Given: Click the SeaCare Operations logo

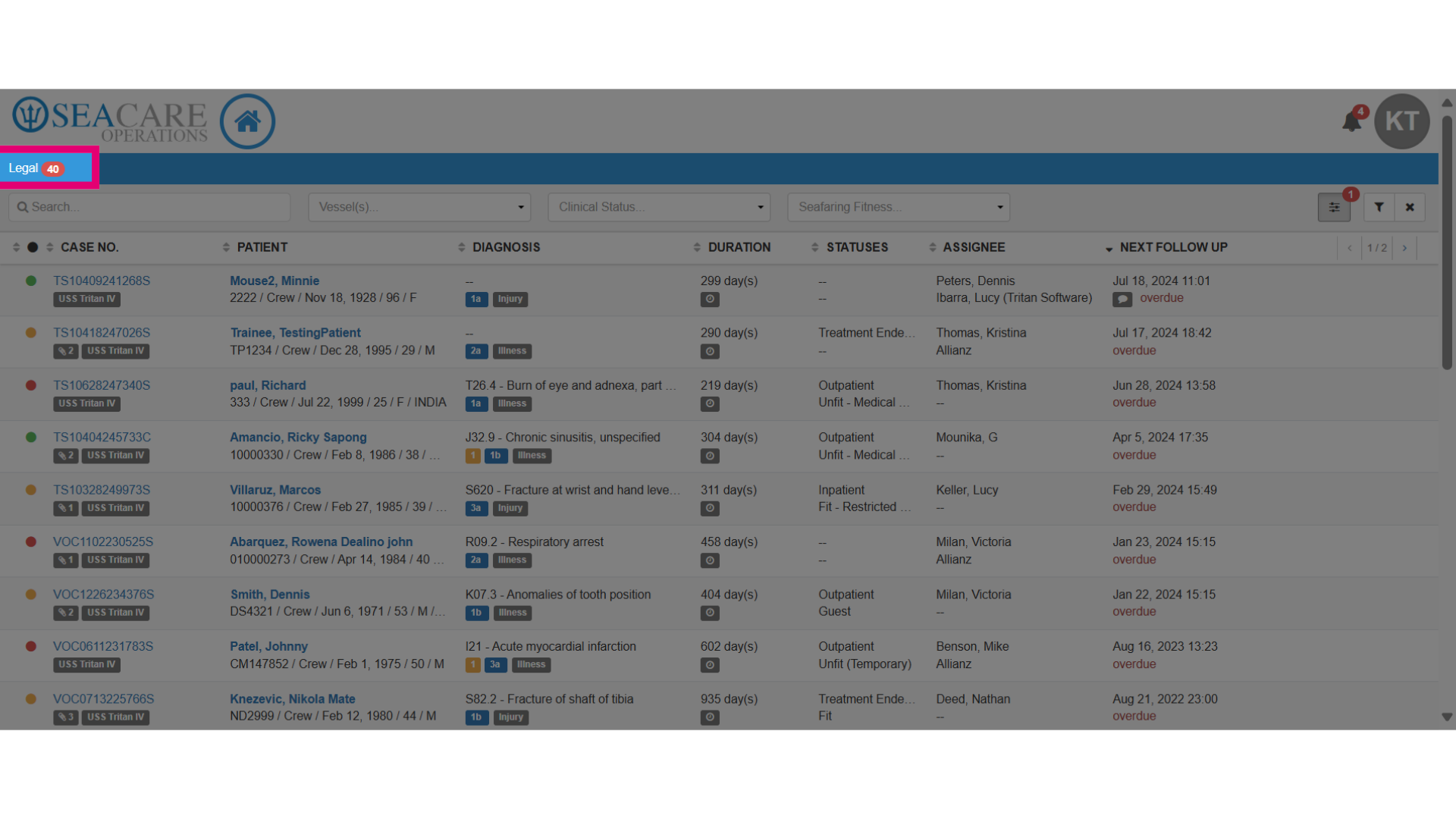Looking at the screenshot, I should tap(110, 120).
